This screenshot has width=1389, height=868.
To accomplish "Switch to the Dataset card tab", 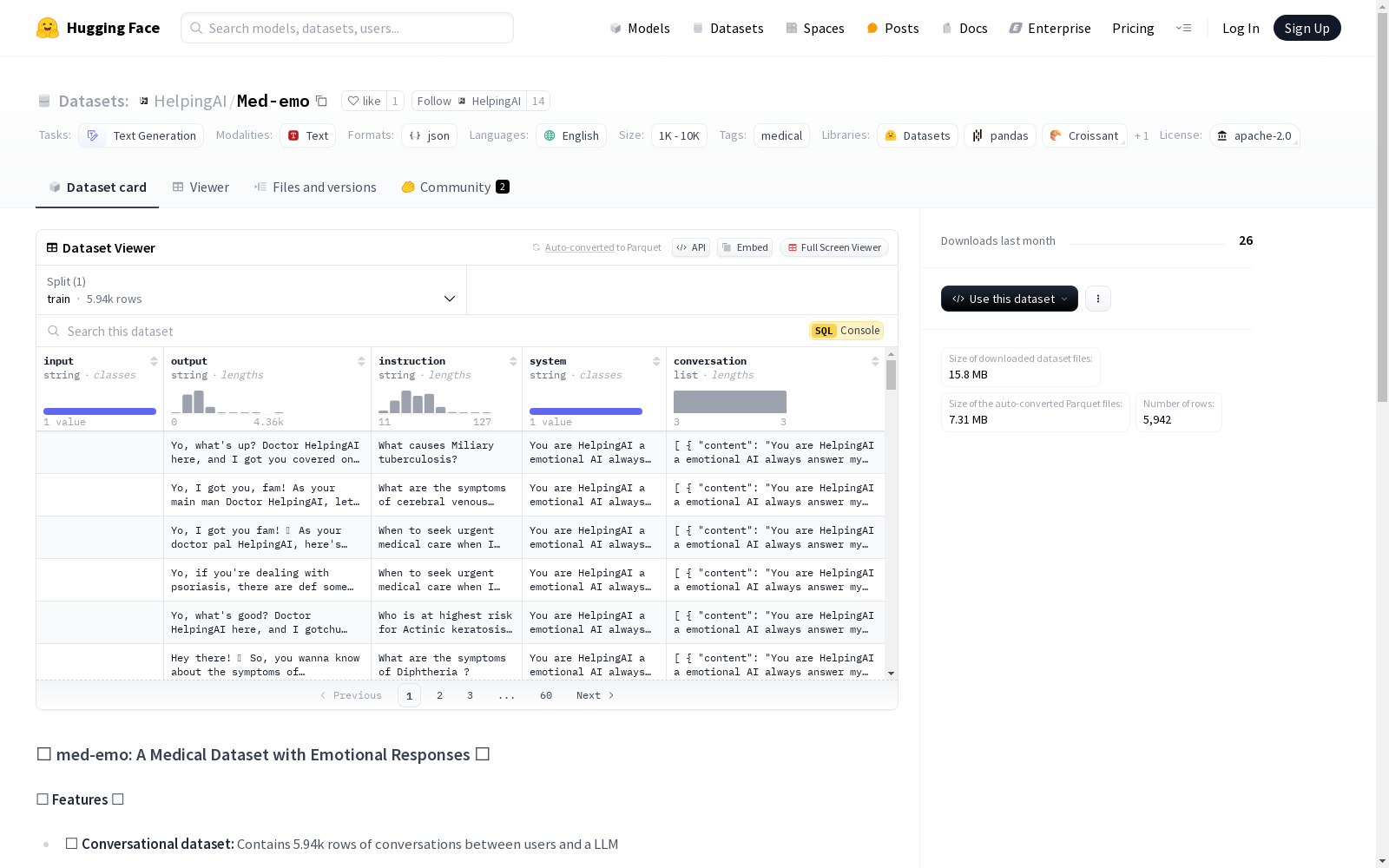I will tap(97, 187).
